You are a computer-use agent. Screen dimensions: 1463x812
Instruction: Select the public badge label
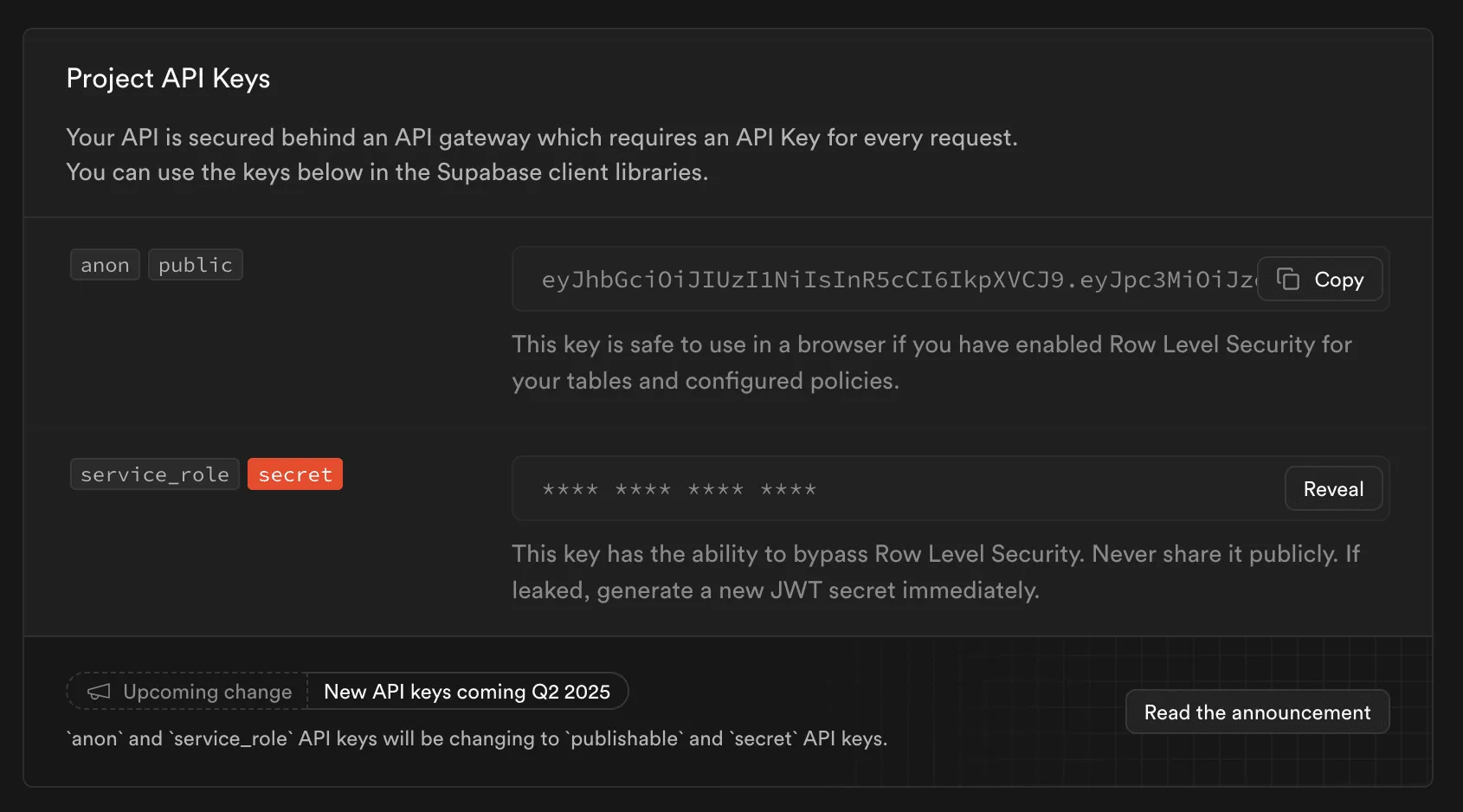tap(195, 264)
